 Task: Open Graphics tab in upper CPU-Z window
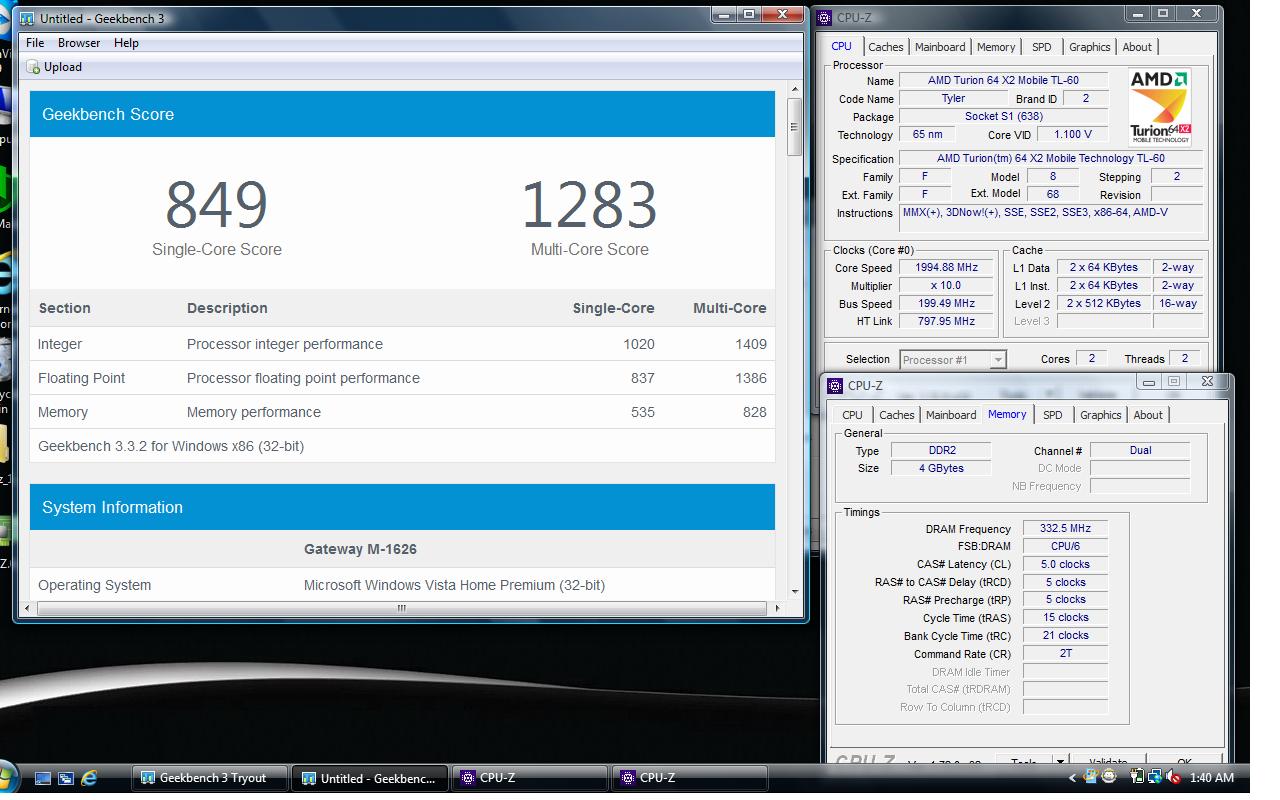pos(1089,47)
